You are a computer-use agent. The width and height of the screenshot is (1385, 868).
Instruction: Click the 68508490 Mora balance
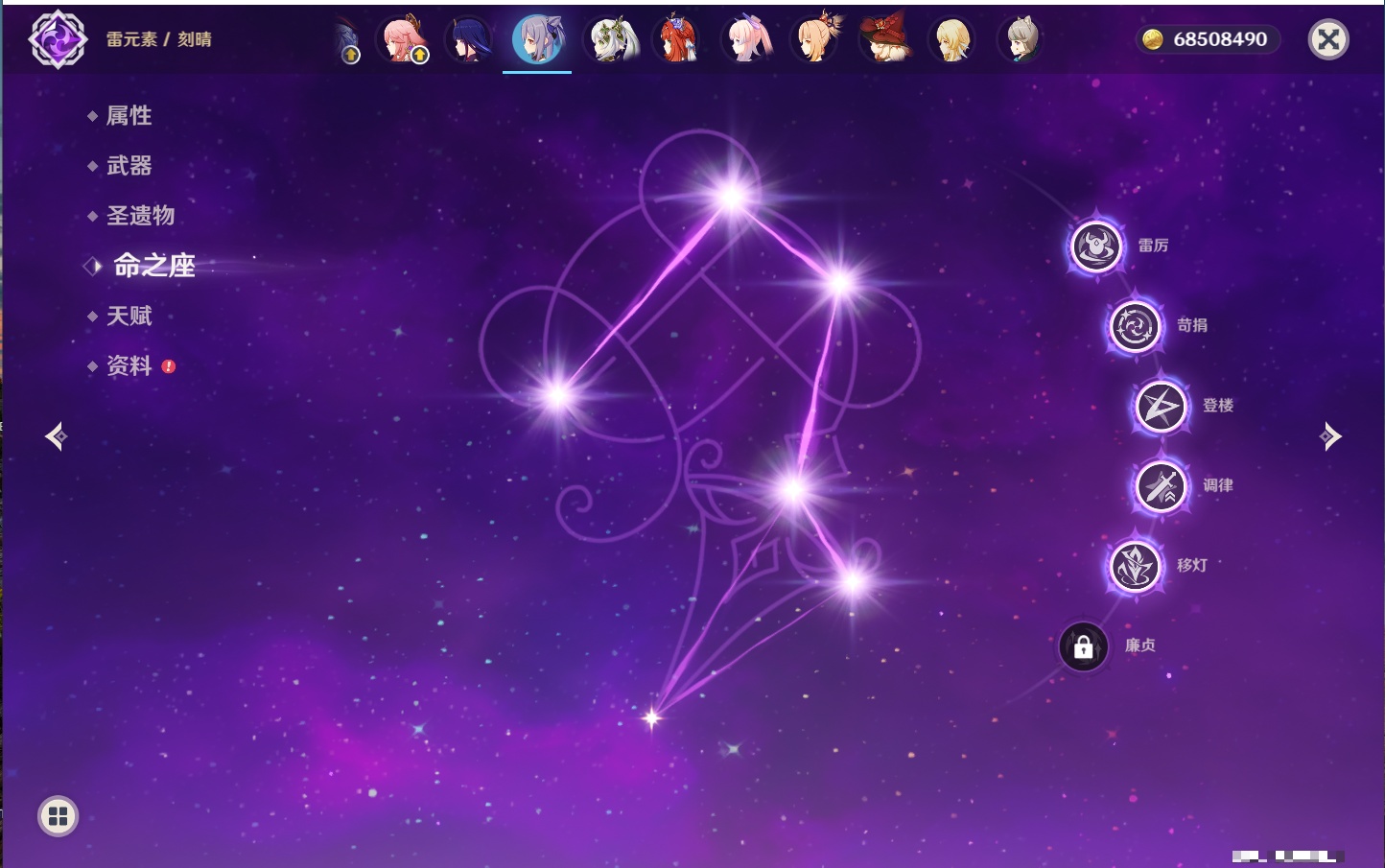[1220, 39]
